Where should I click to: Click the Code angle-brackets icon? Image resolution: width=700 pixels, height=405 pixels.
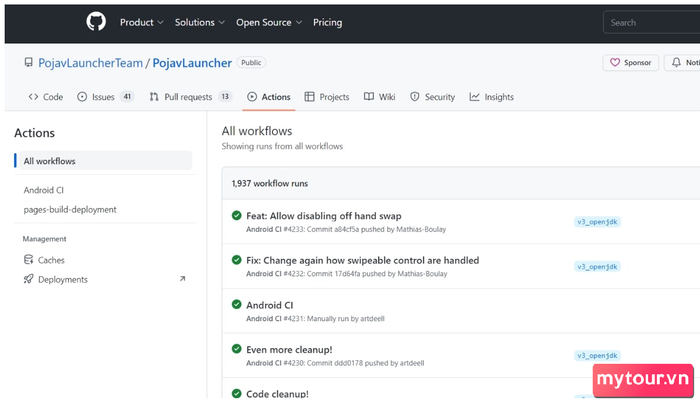[x=33, y=96]
